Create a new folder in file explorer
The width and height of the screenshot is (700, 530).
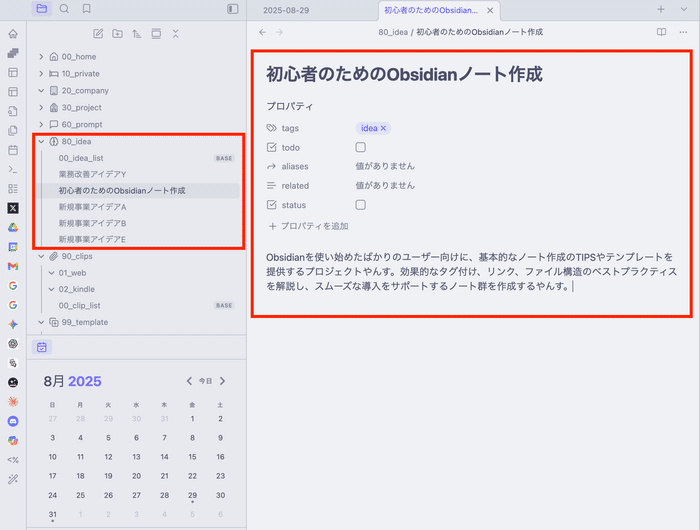click(x=117, y=33)
